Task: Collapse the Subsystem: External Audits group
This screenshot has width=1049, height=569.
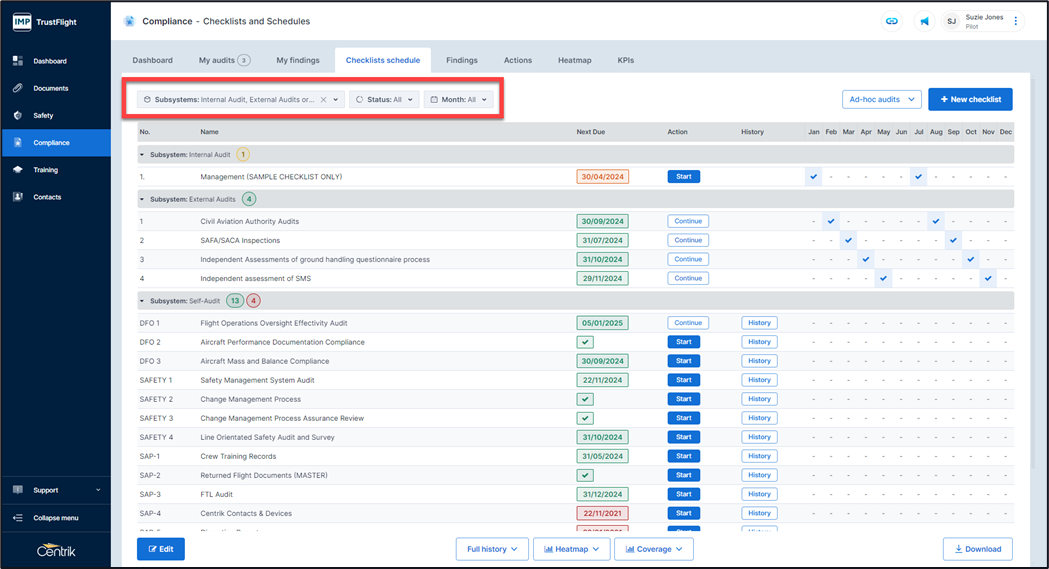Action: [143, 199]
